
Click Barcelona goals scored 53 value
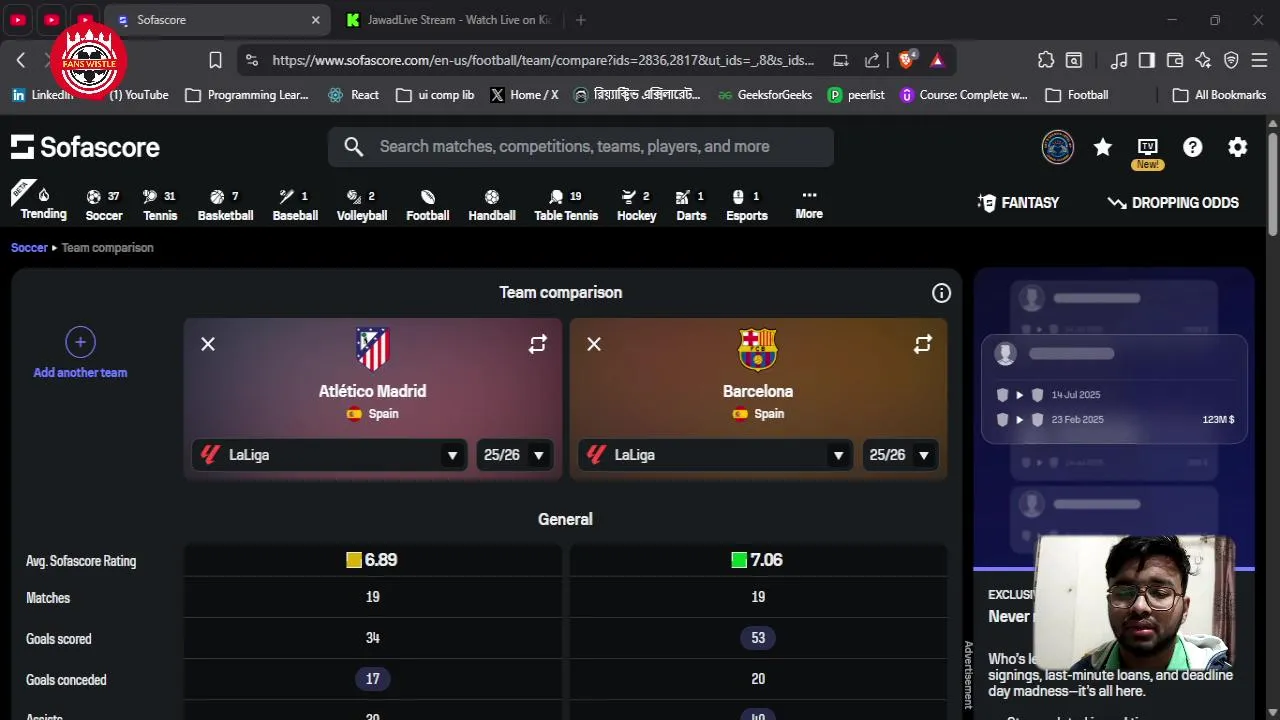758,638
